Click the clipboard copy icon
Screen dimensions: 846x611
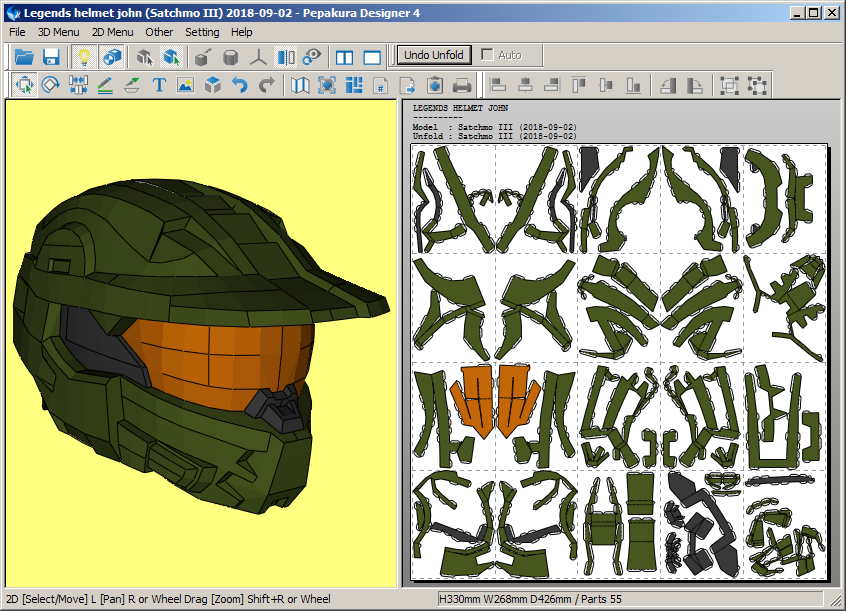[x=435, y=85]
